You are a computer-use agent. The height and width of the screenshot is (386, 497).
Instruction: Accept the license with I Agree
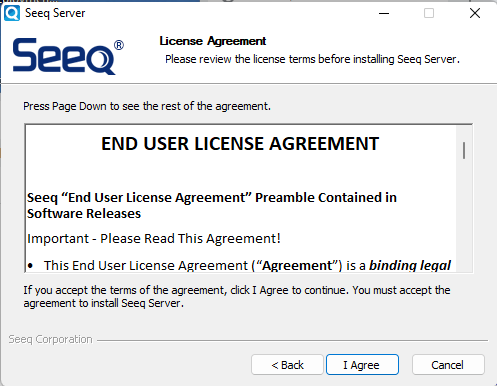(362, 365)
